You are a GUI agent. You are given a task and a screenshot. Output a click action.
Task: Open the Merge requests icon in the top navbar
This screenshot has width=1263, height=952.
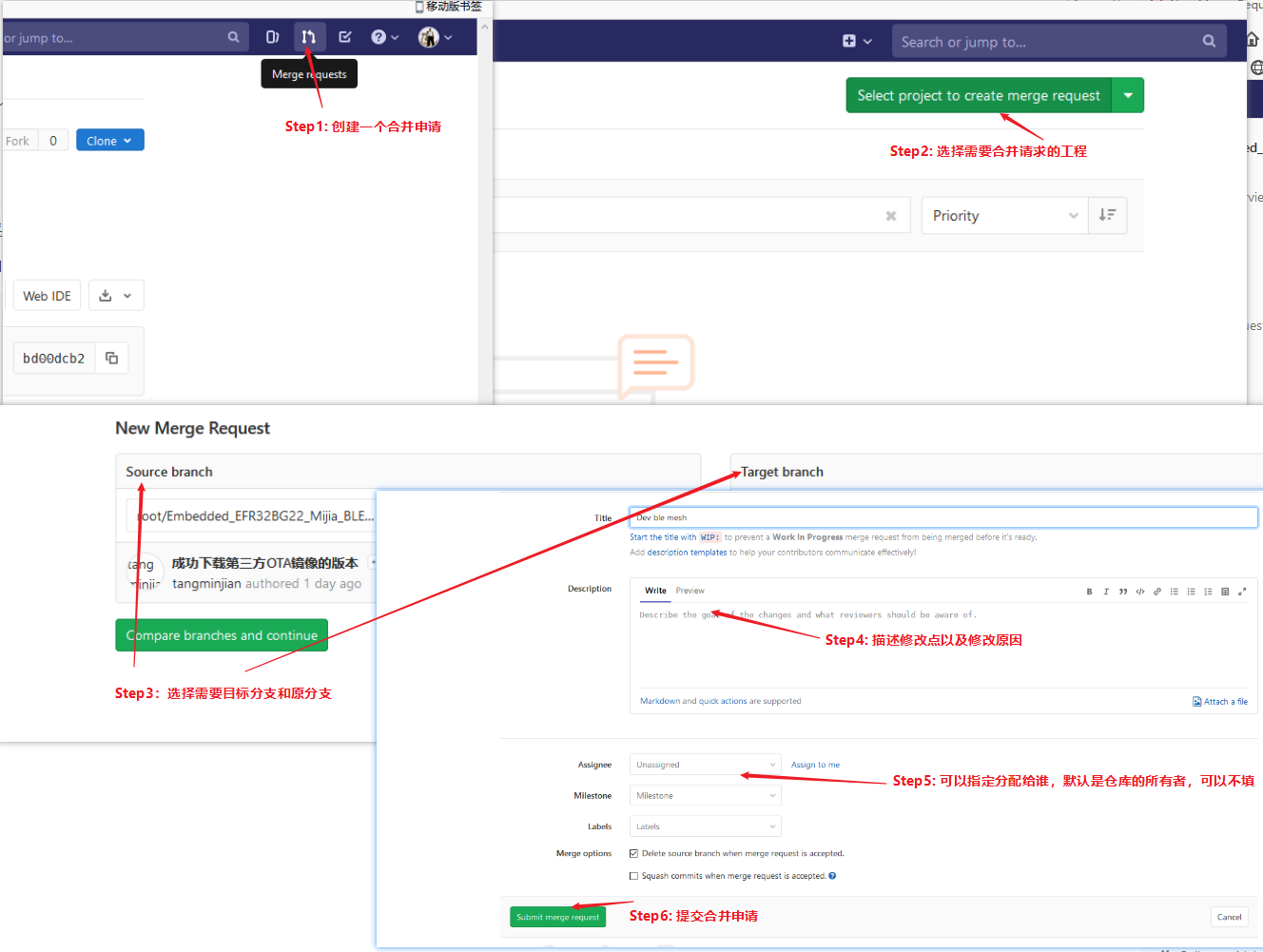[309, 37]
